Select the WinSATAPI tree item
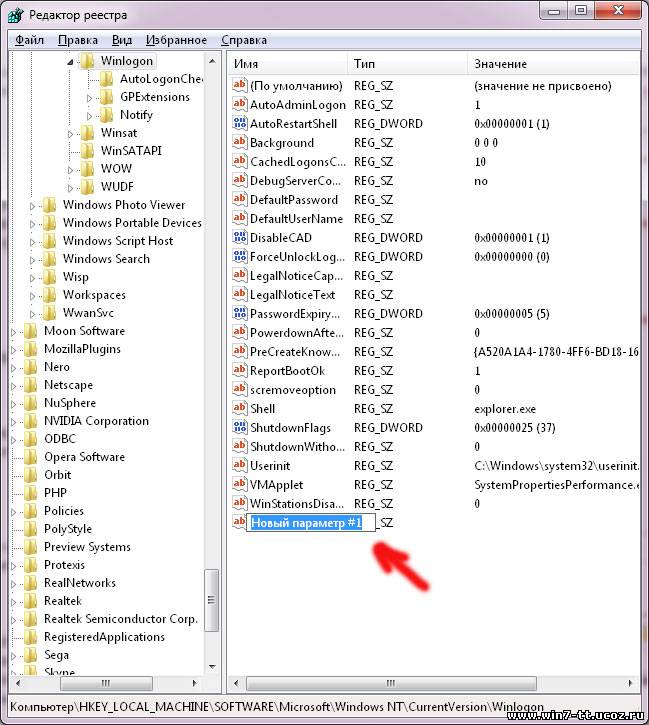Image resolution: width=649 pixels, height=725 pixels. click(x=131, y=151)
